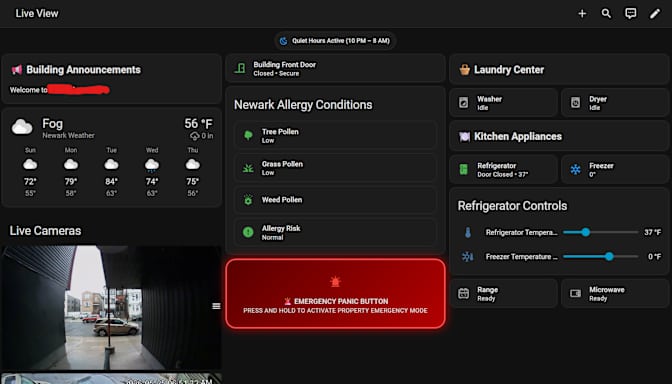Screen dimensions: 672x384
Task: Click the Washer icon
Action: point(464,102)
